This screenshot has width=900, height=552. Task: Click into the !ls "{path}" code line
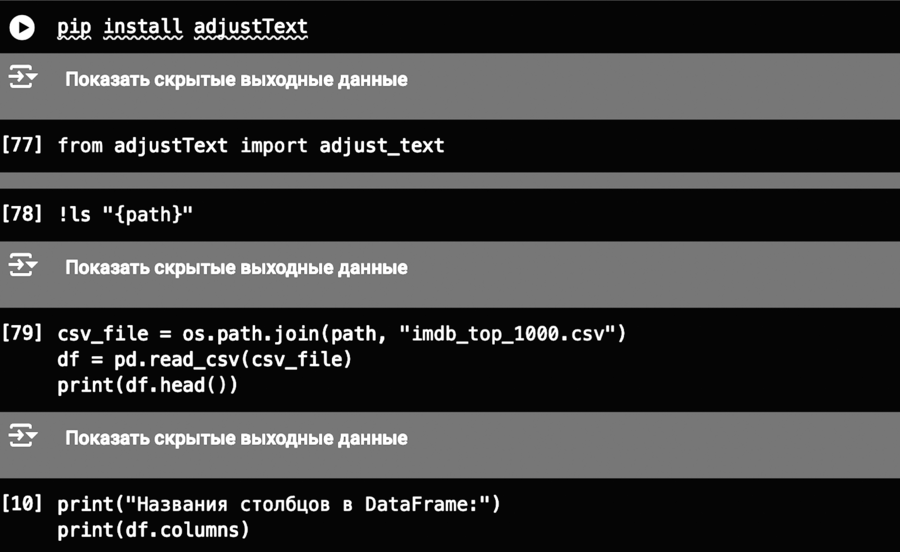pyautogui.click(x=124, y=216)
